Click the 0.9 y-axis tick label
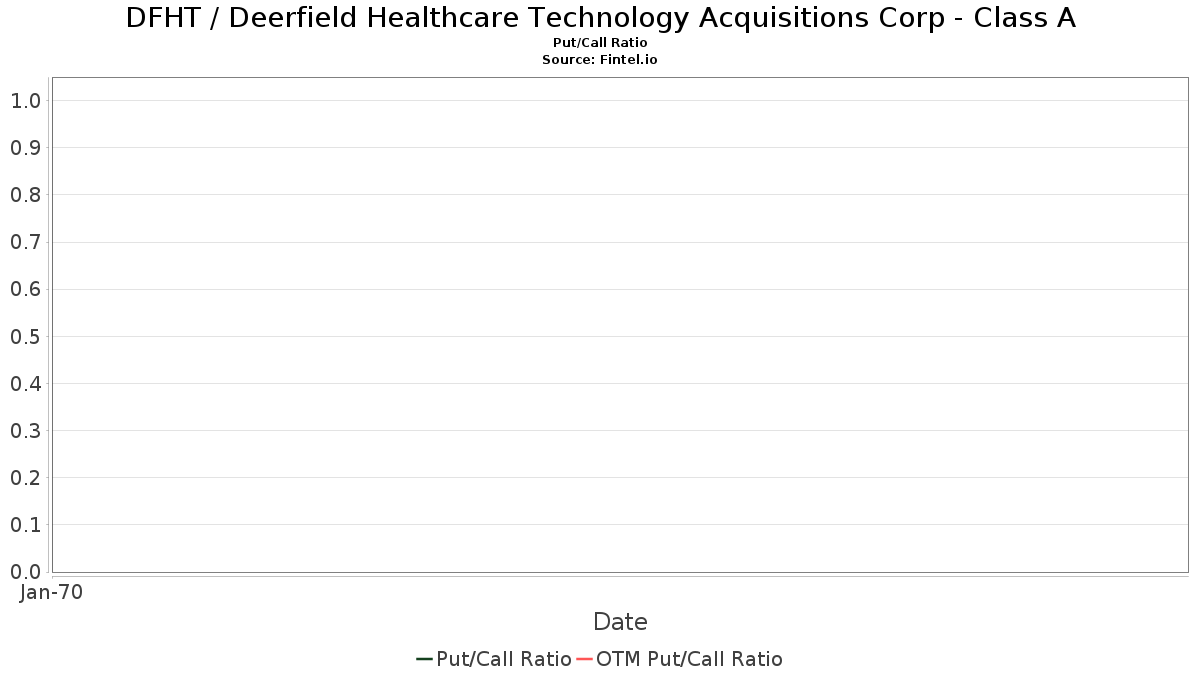1200x675 pixels. coord(26,148)
